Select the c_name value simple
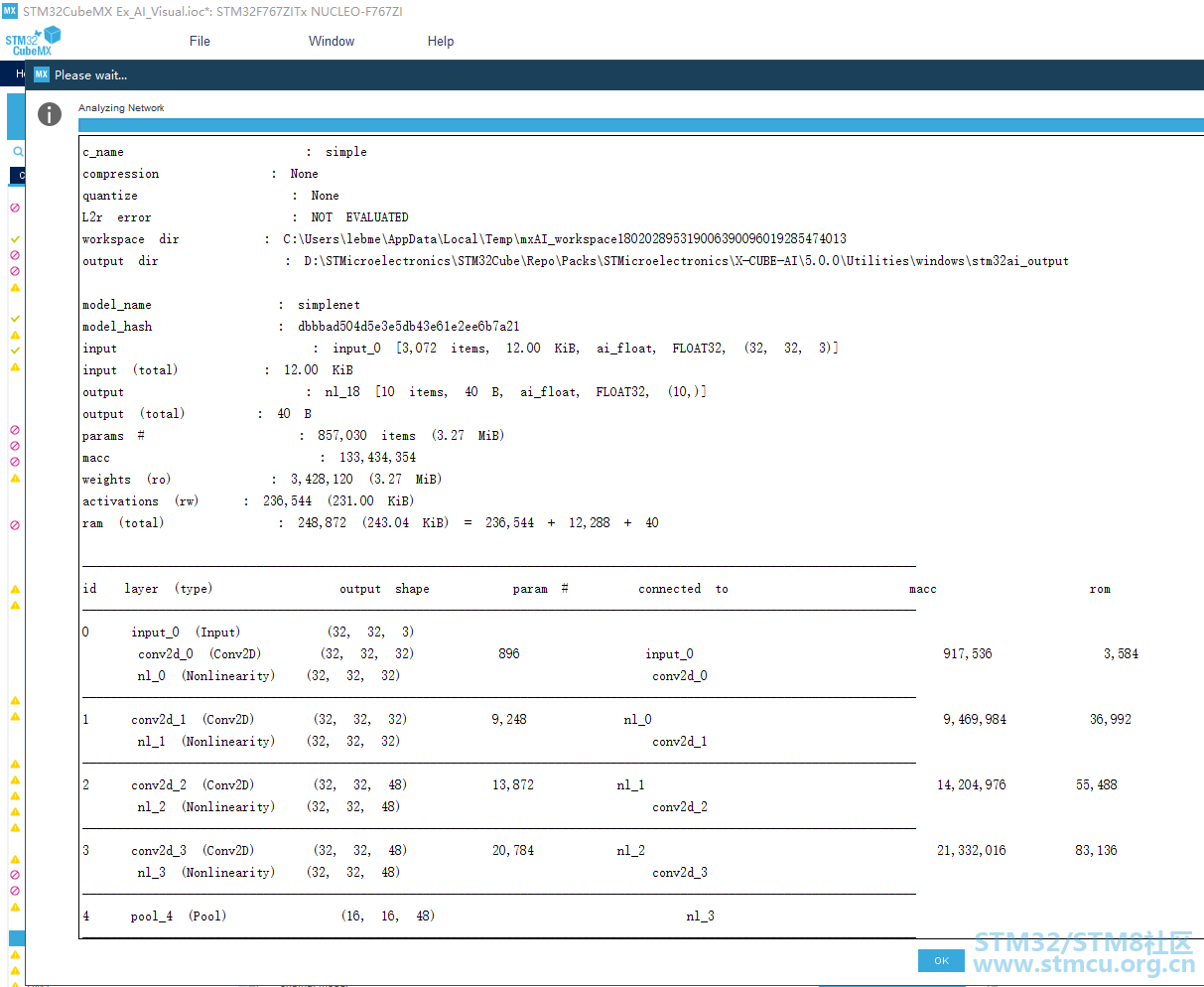The height and width of the screenshot is (987, 1204). (x=345, y=152)
